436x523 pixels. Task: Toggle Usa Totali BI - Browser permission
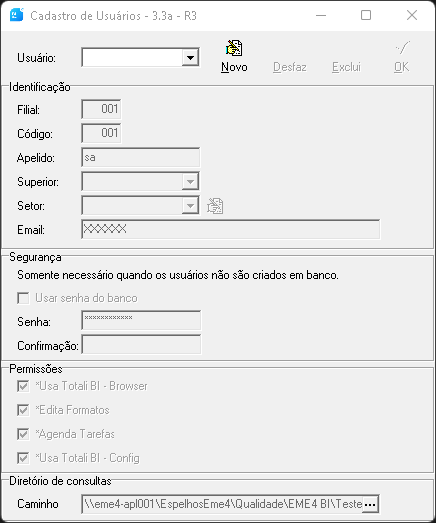[23, 386]
